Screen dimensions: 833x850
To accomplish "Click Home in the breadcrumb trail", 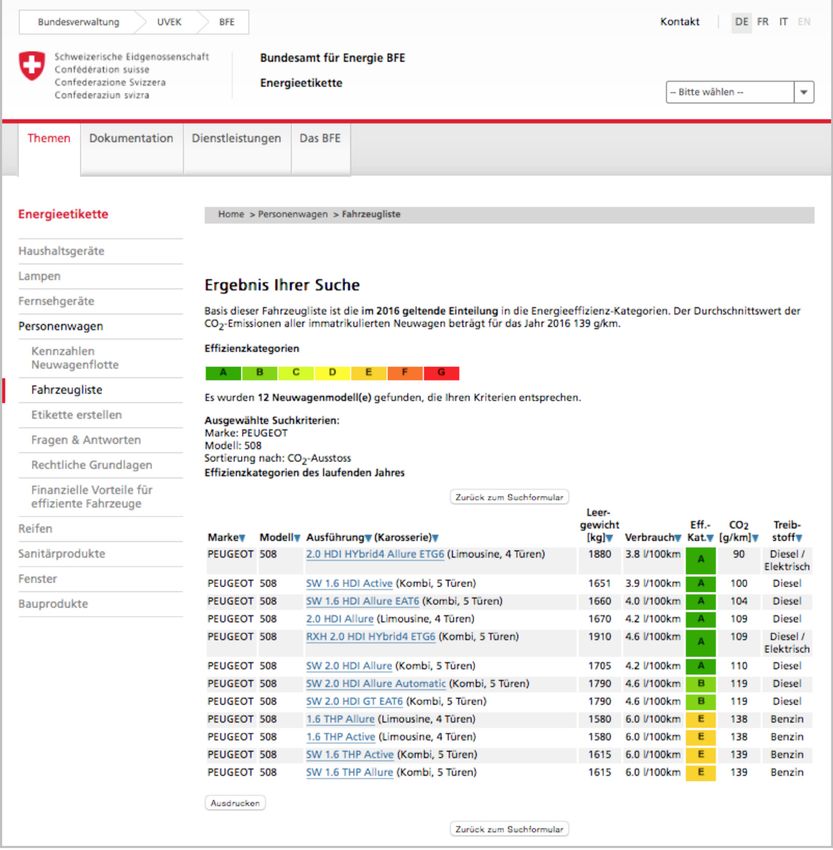I will 231,214.
